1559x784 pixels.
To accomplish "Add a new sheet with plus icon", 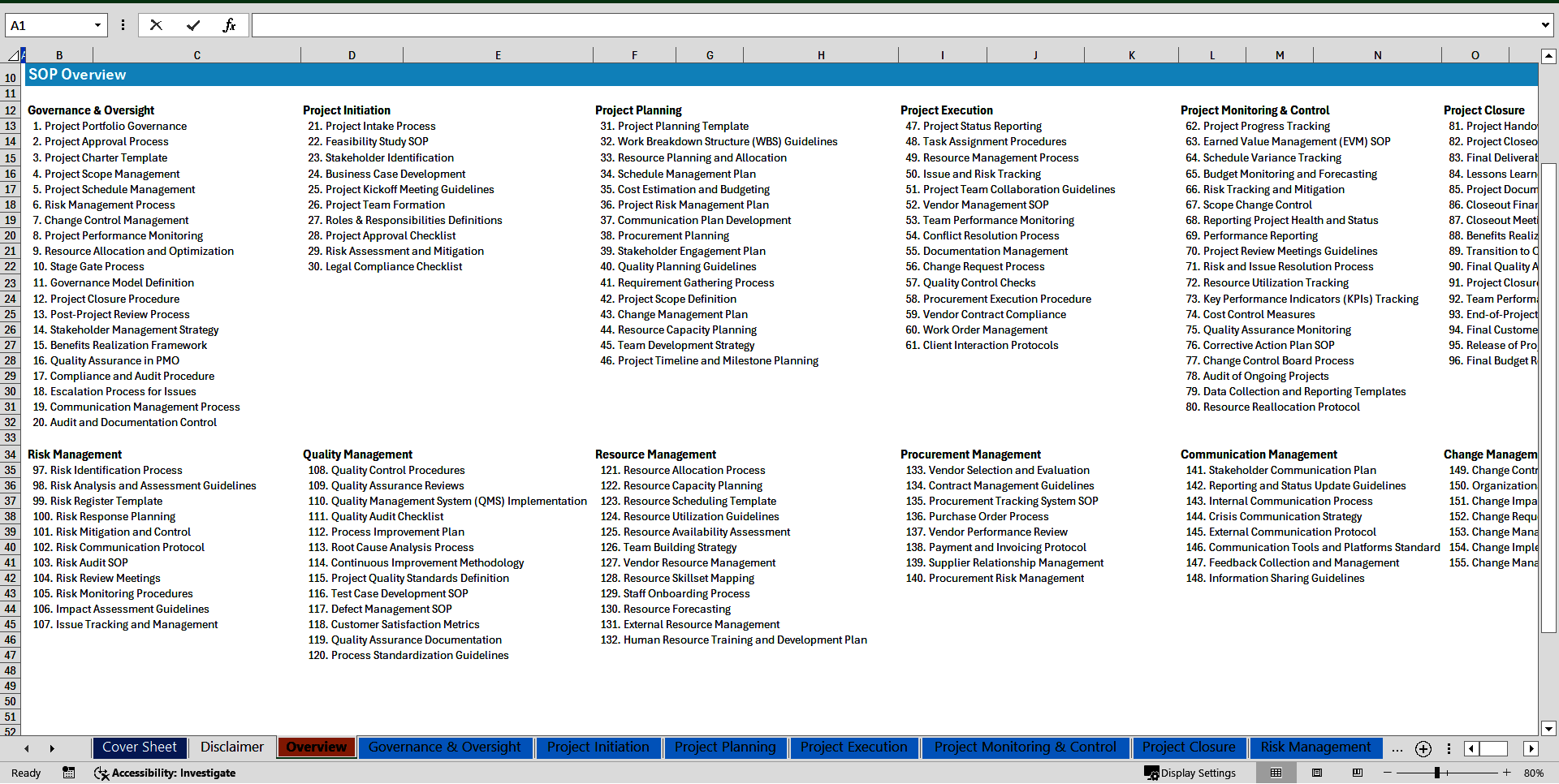I will click(1423, 748).
